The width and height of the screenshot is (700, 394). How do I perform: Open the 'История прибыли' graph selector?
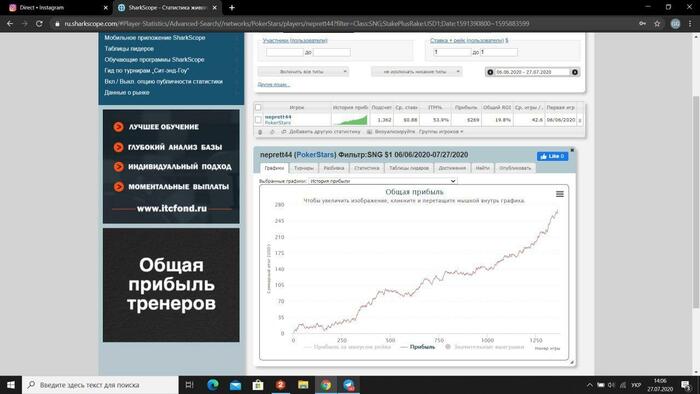pos(383,181)
